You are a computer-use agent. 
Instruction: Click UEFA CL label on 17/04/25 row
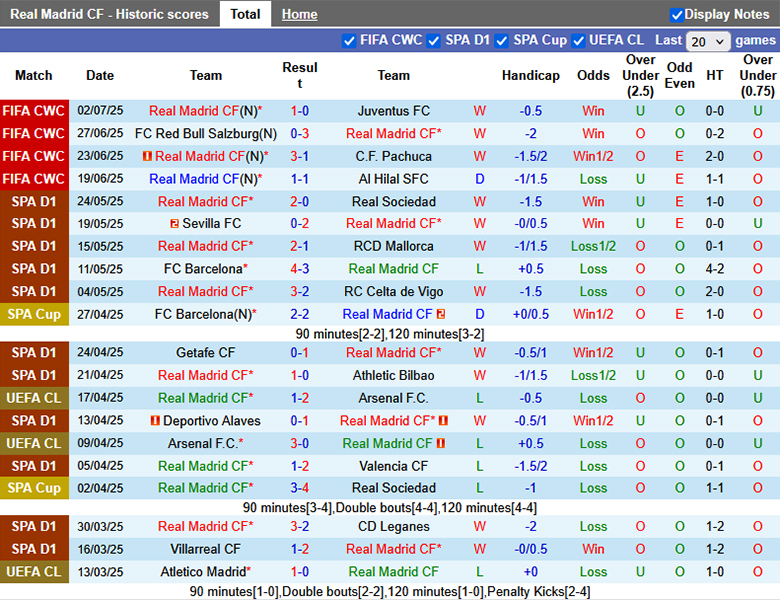(x=34, y=398)
